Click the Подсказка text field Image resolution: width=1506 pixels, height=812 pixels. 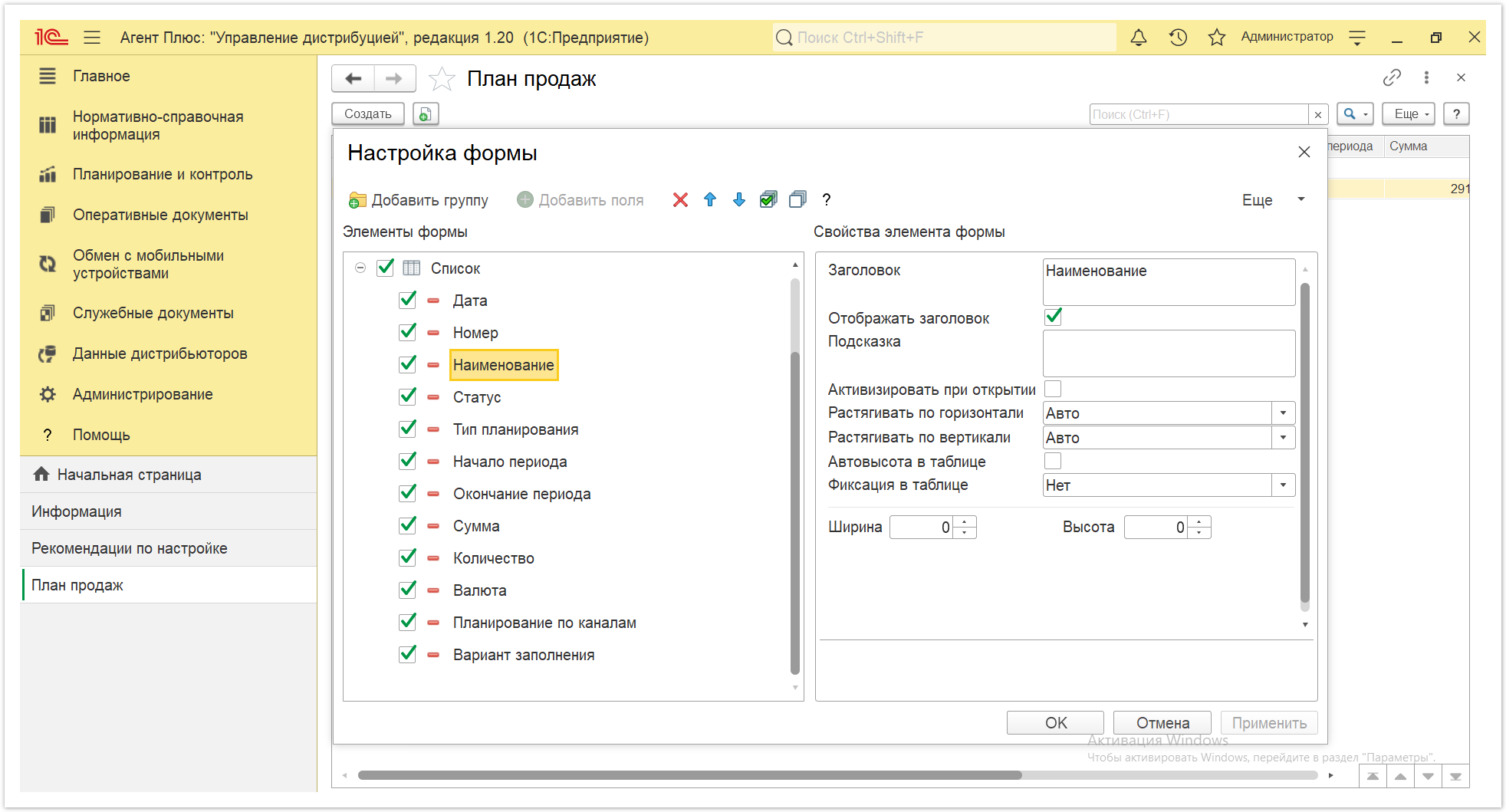[1169, 353]
